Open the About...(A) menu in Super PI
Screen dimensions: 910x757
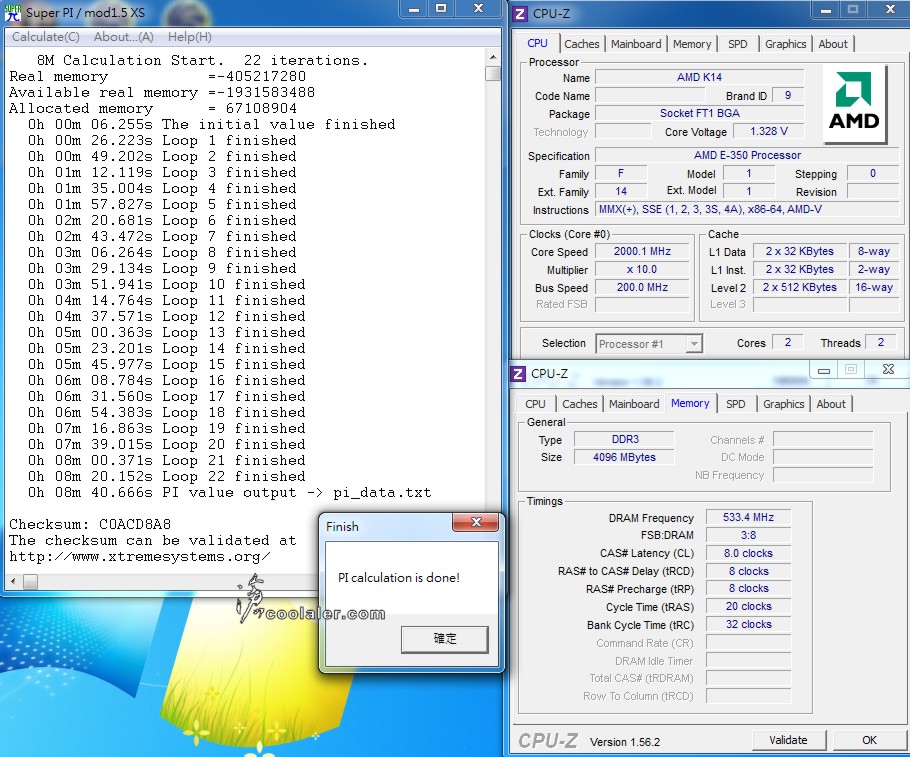click(124, 37)
